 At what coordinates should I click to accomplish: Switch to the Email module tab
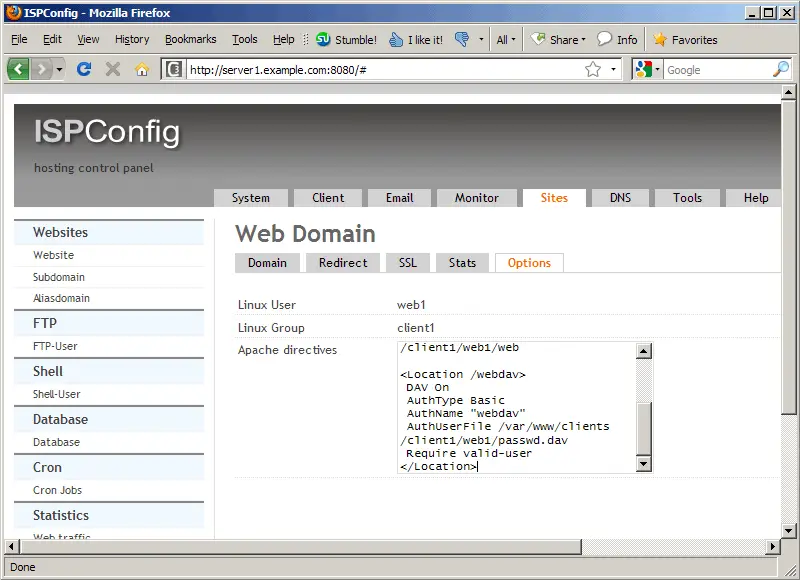click(x=399, y=198)
